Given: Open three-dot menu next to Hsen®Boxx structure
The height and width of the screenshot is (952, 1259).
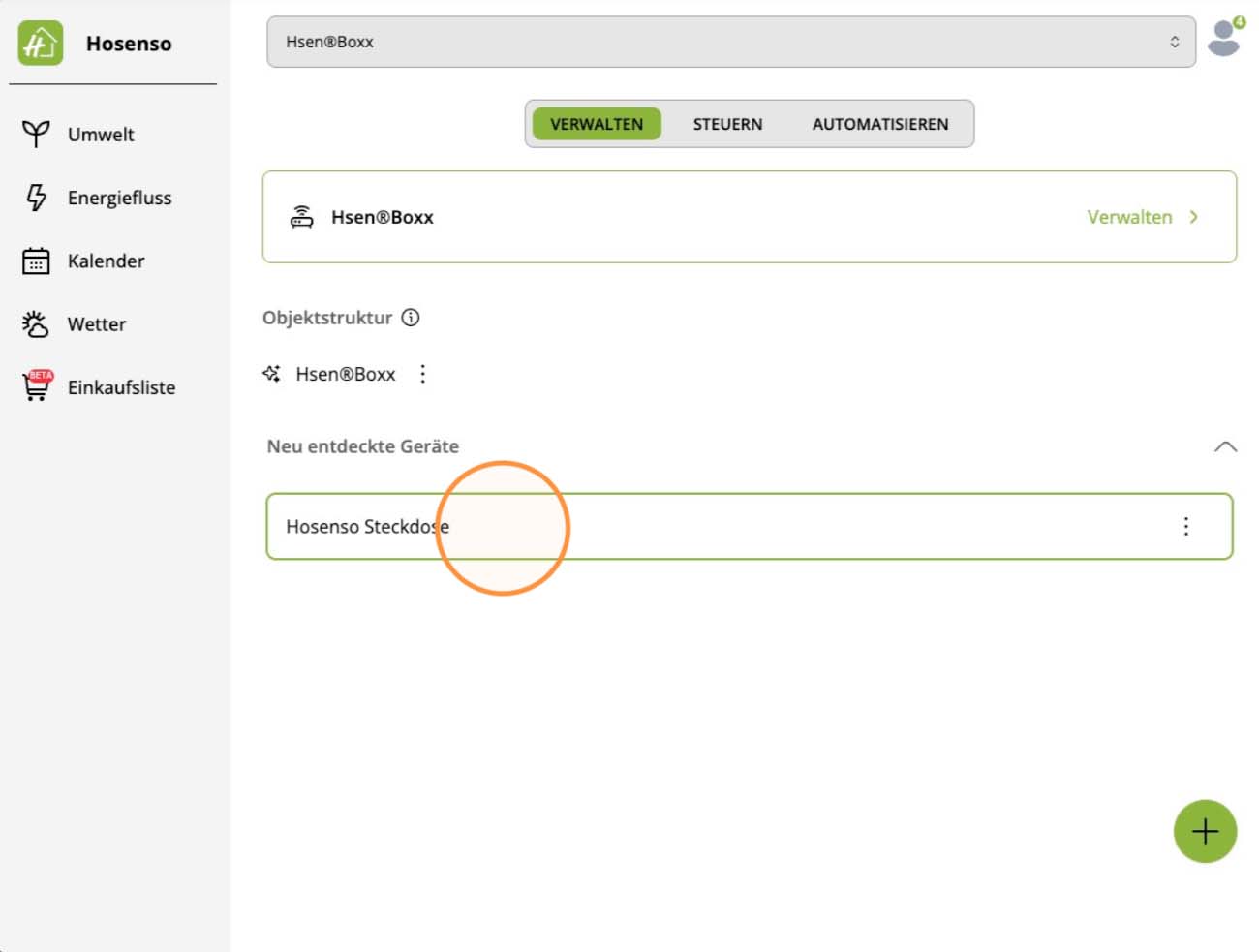Looking at the screenshot, I should click(x=423, y=374).
